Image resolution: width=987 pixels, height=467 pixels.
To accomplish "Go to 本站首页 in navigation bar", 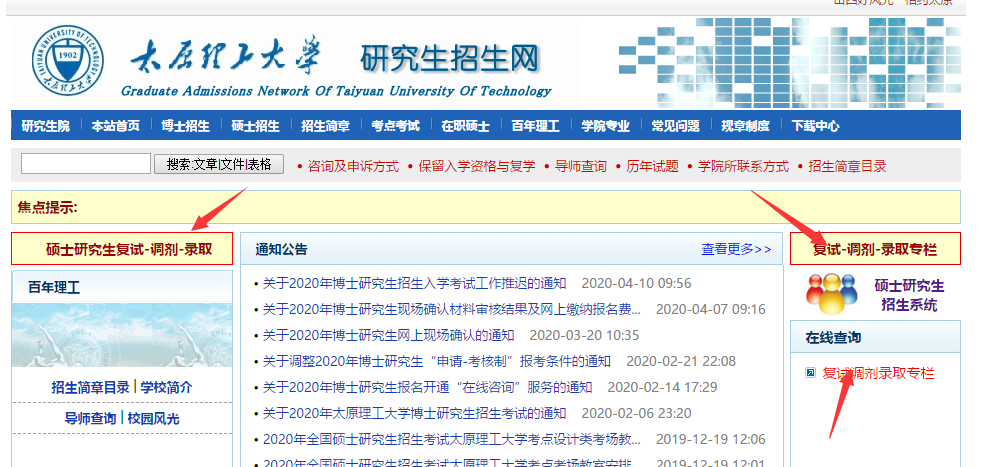I will (x=115, y=126).
